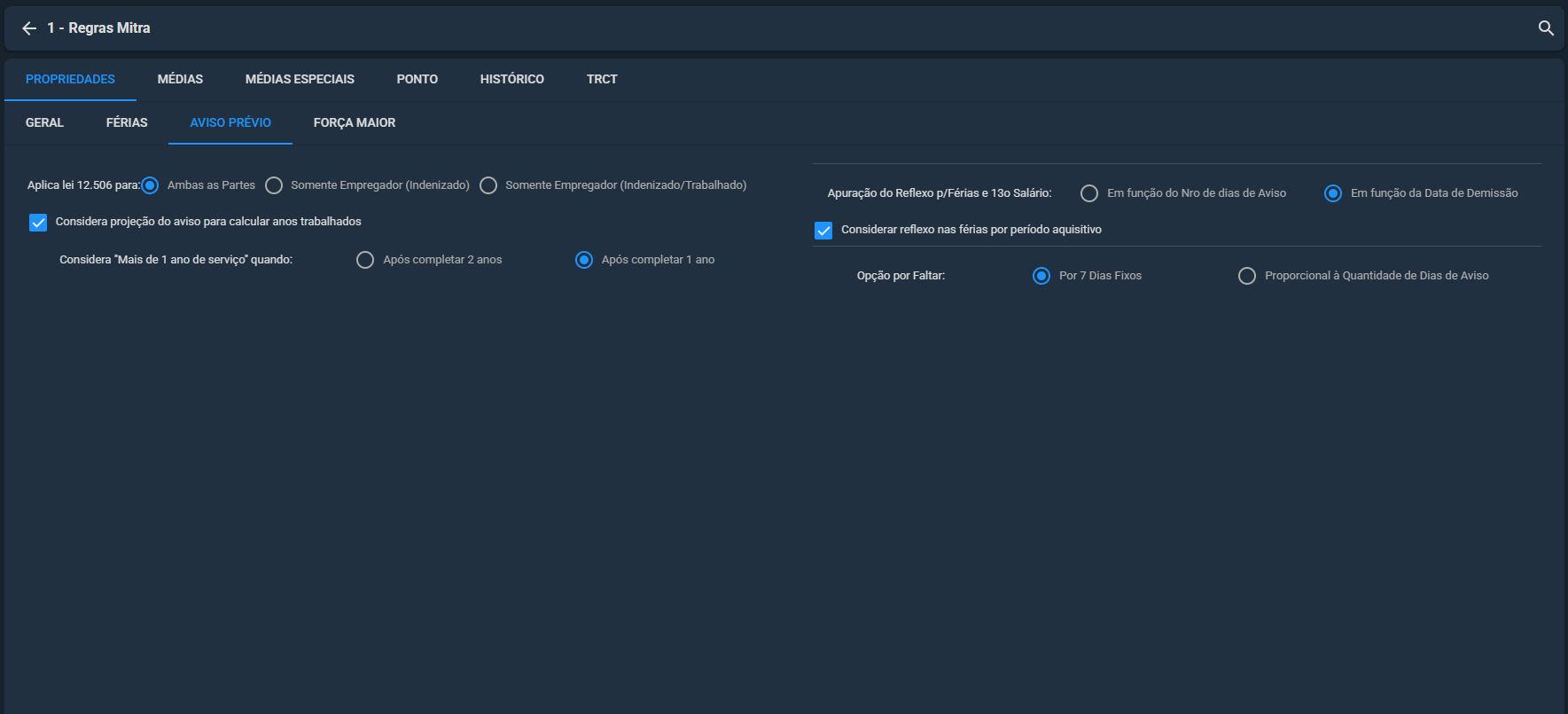Open the TRCT tab
This screenshot has height=714, width=1568.
point(602,79)
